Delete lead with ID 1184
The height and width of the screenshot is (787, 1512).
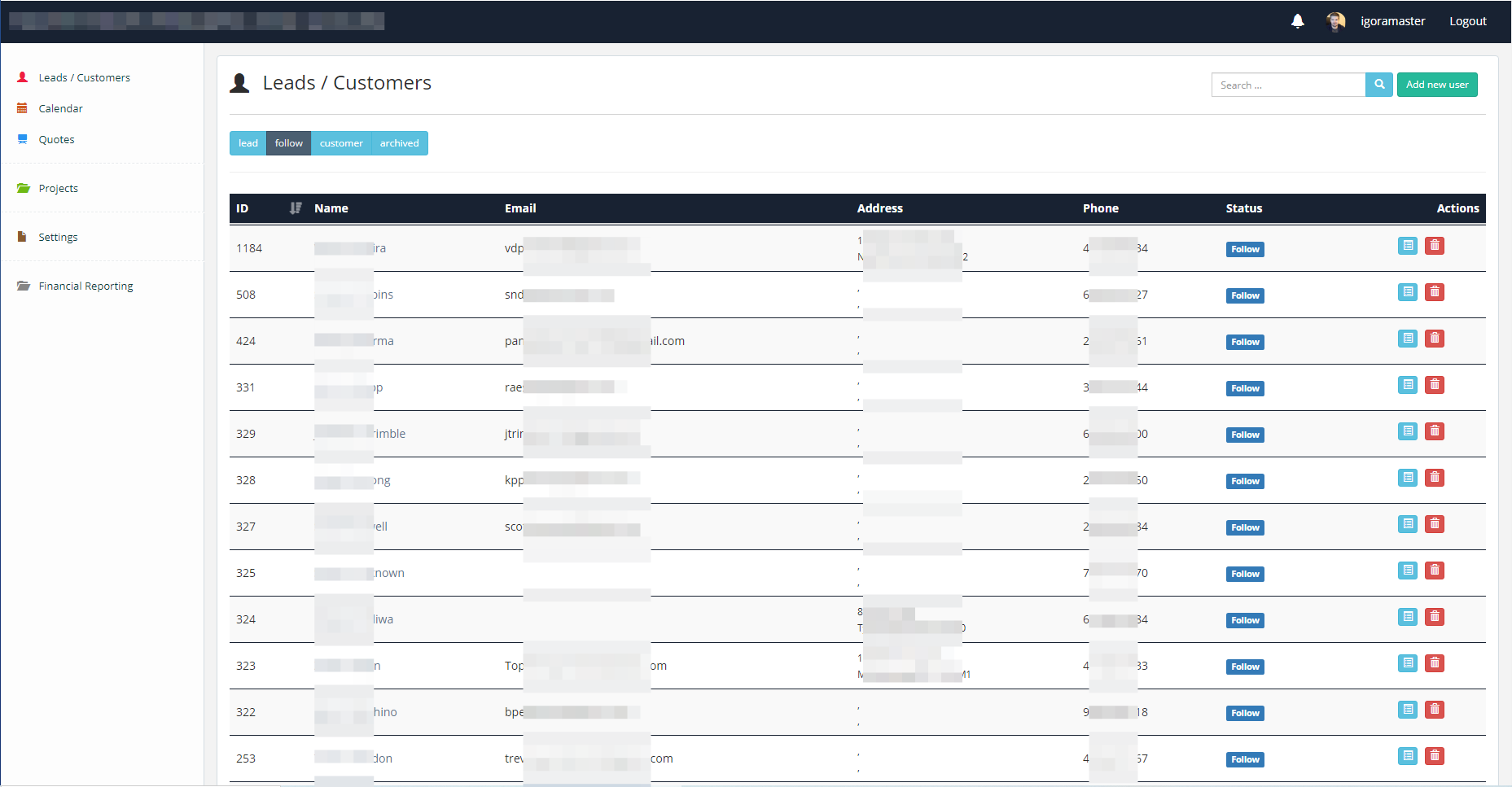point(1435,246)
